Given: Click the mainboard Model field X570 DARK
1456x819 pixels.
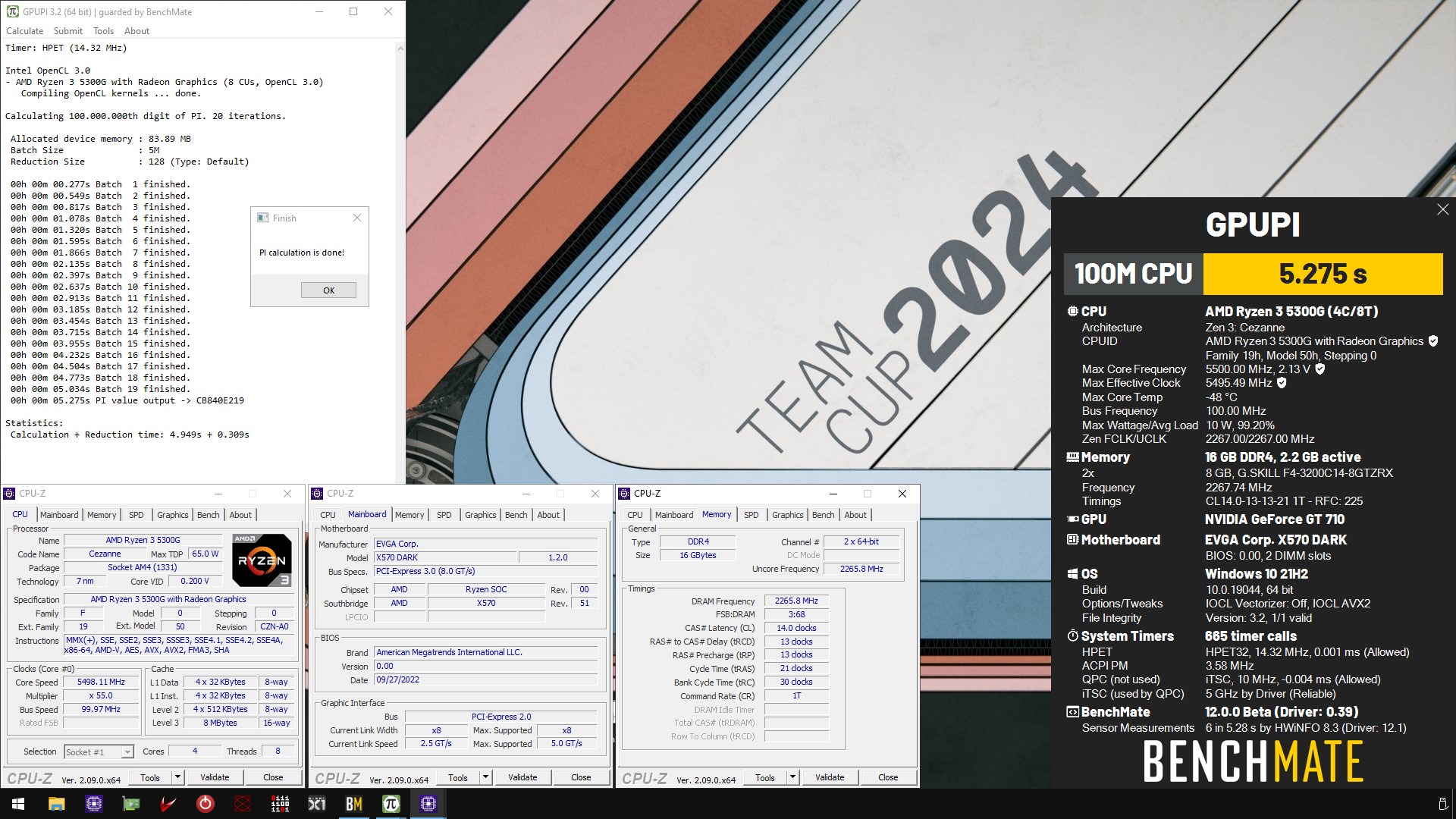Looking at the screenshot, I should [x=444, y=557].
